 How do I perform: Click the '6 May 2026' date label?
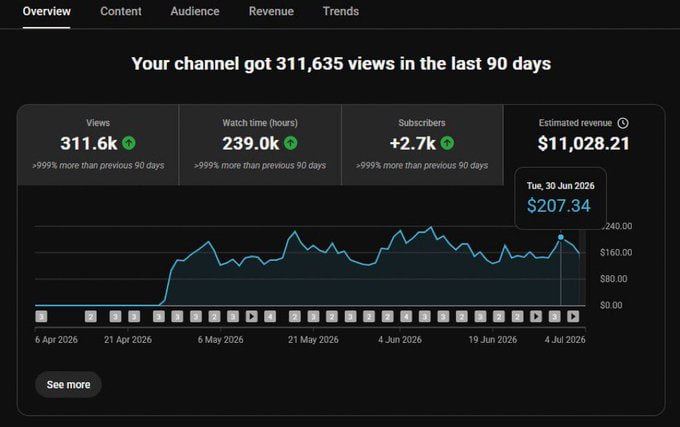tap(221, 339)
